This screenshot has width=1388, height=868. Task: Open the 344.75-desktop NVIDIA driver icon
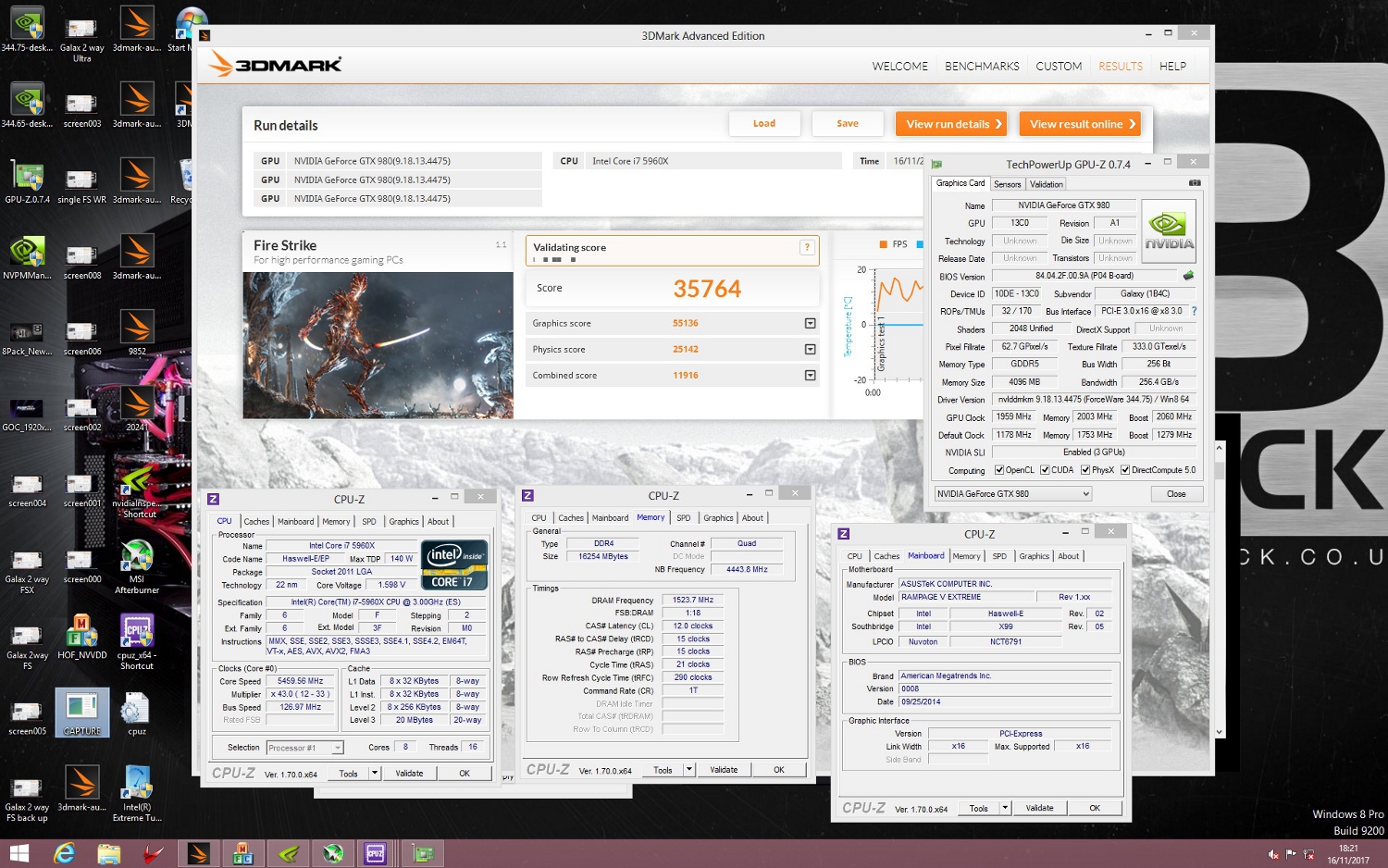27,30
